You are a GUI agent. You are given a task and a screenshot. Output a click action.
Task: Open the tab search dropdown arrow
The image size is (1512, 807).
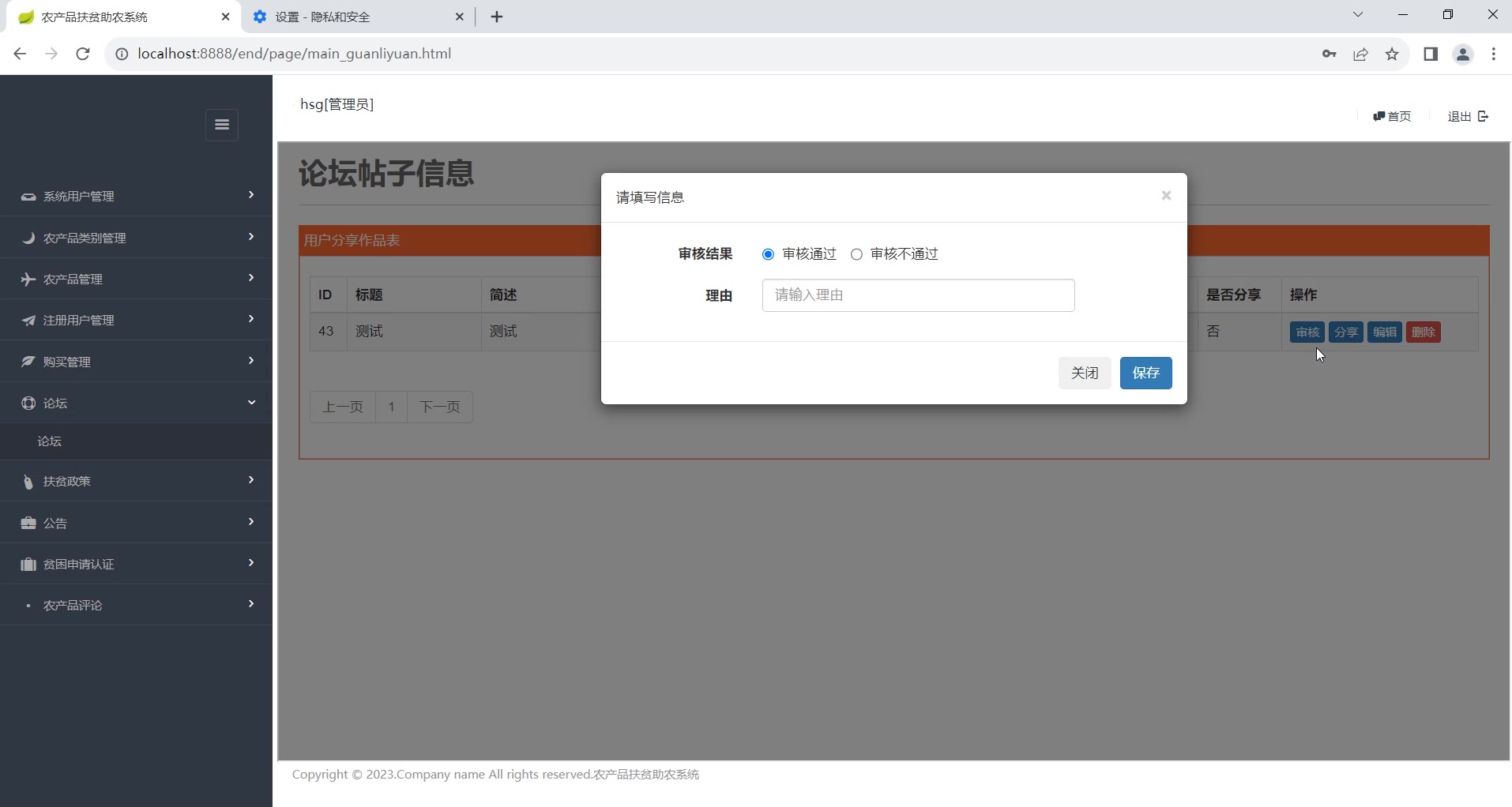click(x=1358, y=14)
